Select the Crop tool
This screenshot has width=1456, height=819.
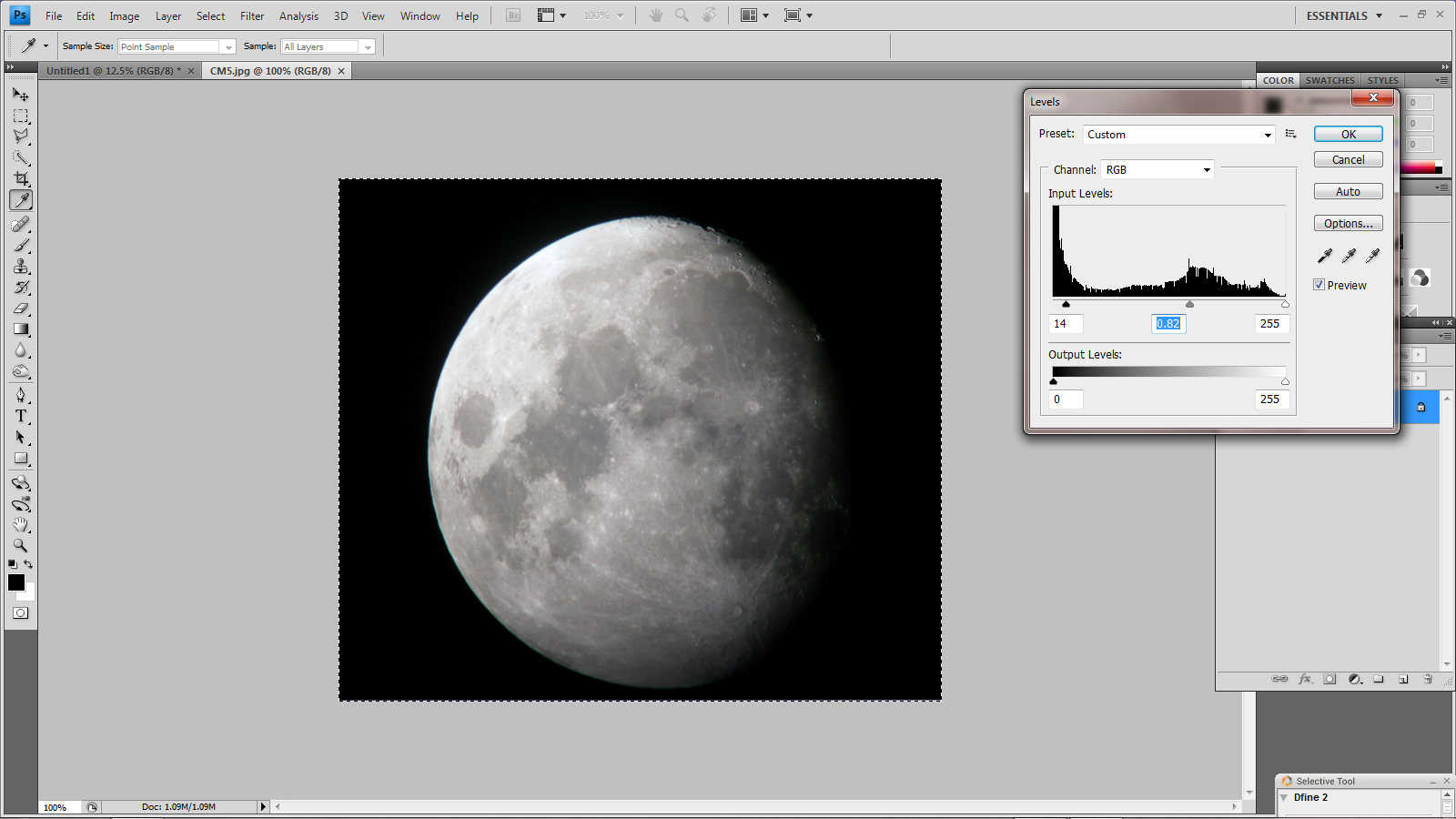[21, 178]
